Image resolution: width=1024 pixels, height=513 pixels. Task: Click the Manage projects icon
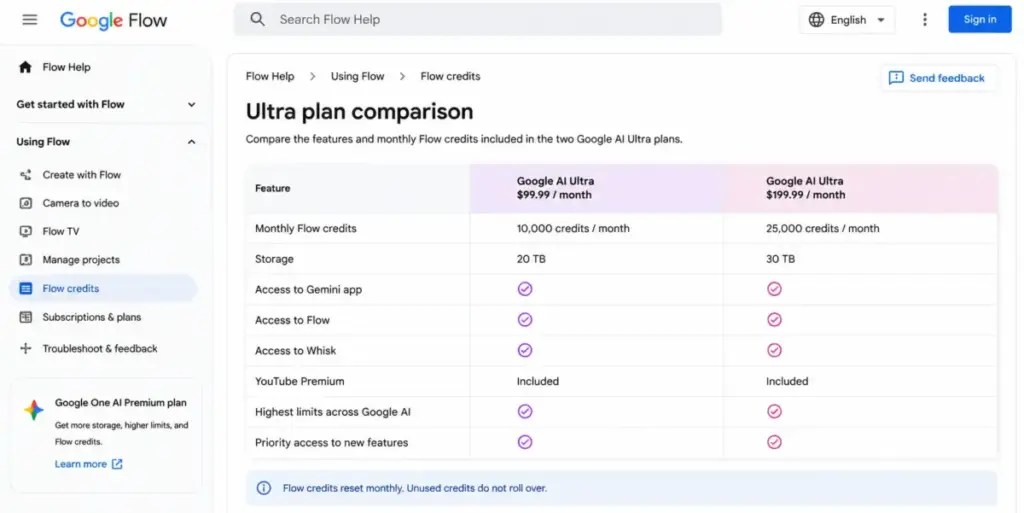click(x=25, y=260)
